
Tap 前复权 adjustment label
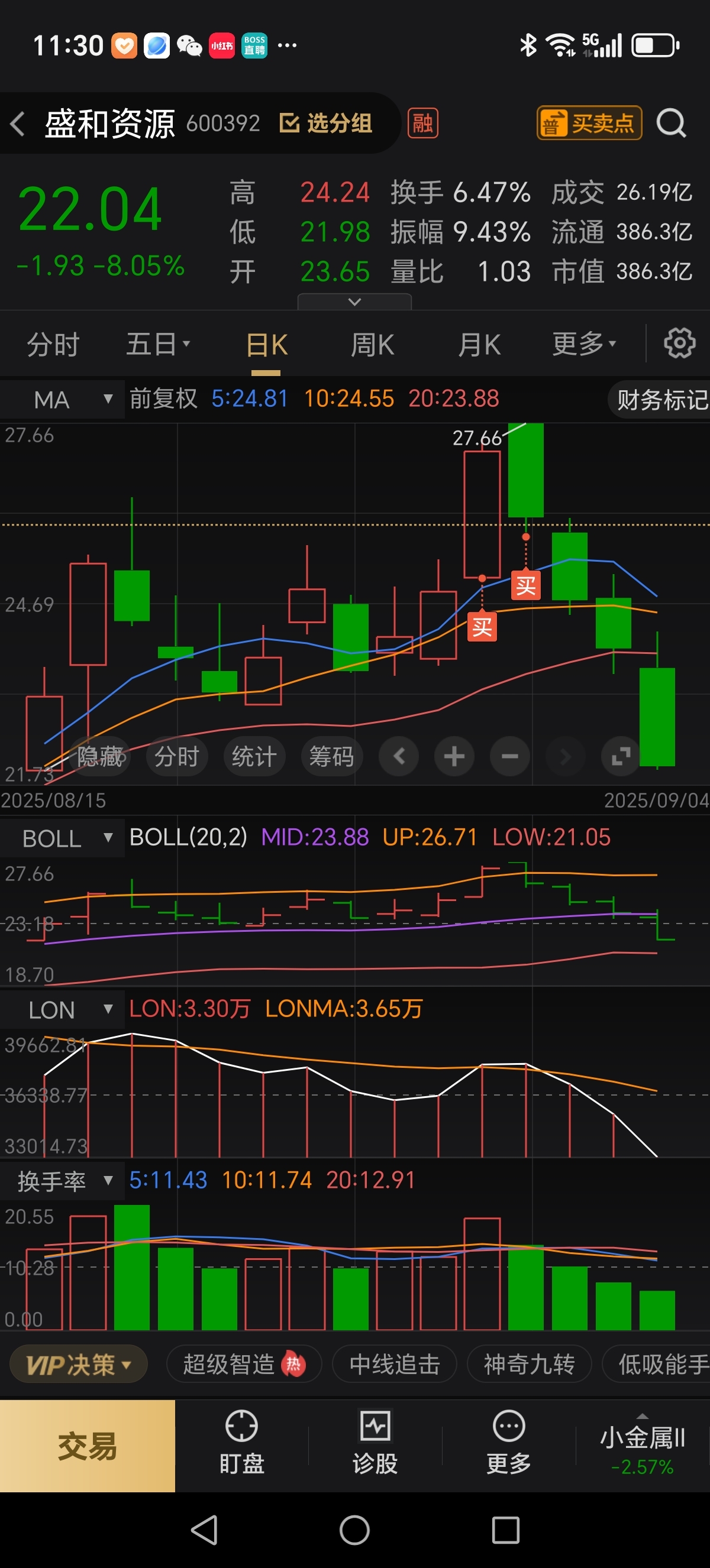click(163, 399)
